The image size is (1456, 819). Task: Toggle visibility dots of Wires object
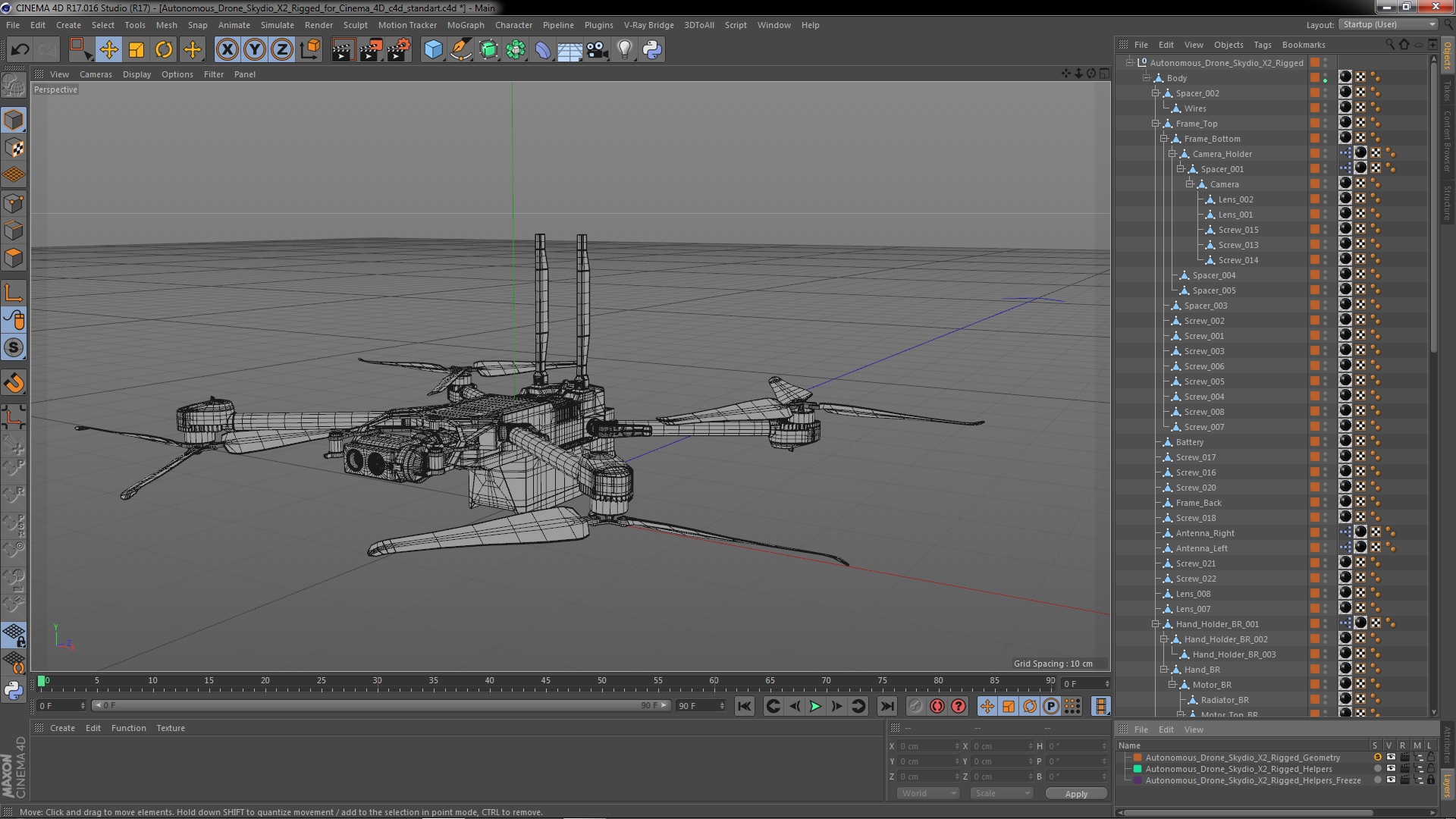1325,108
